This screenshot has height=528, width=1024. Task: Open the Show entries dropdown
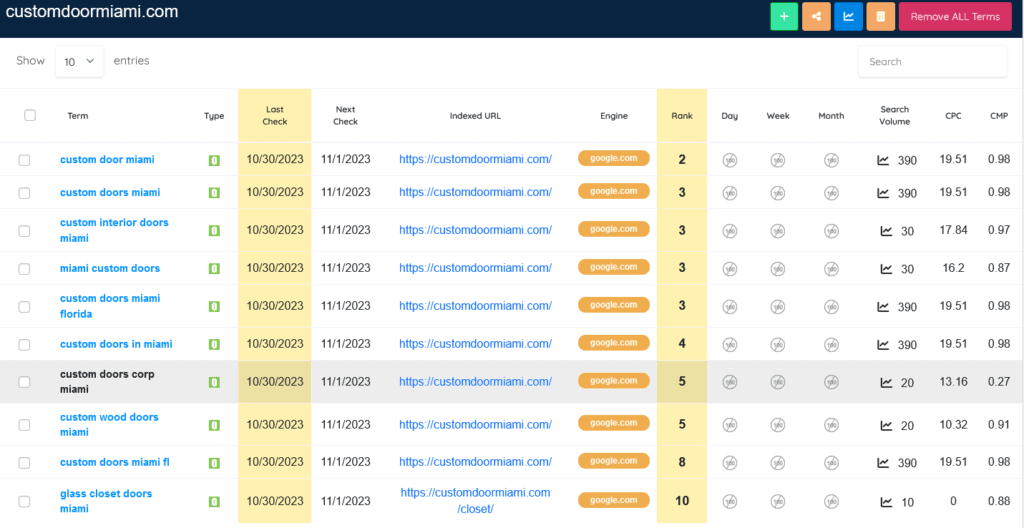pos(79,61)
